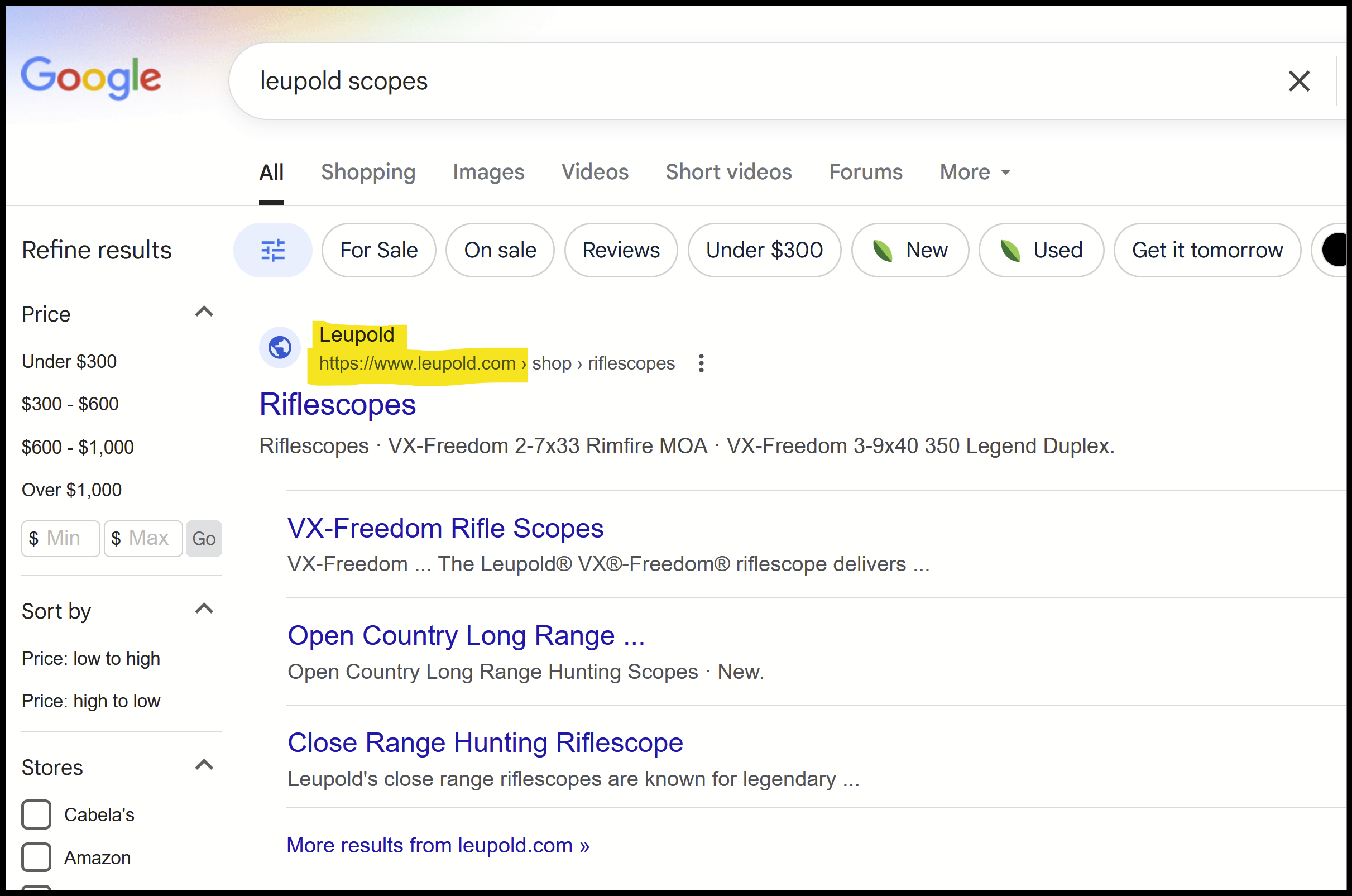Check the Amazon store checkbox

click(x=37, y=857)
